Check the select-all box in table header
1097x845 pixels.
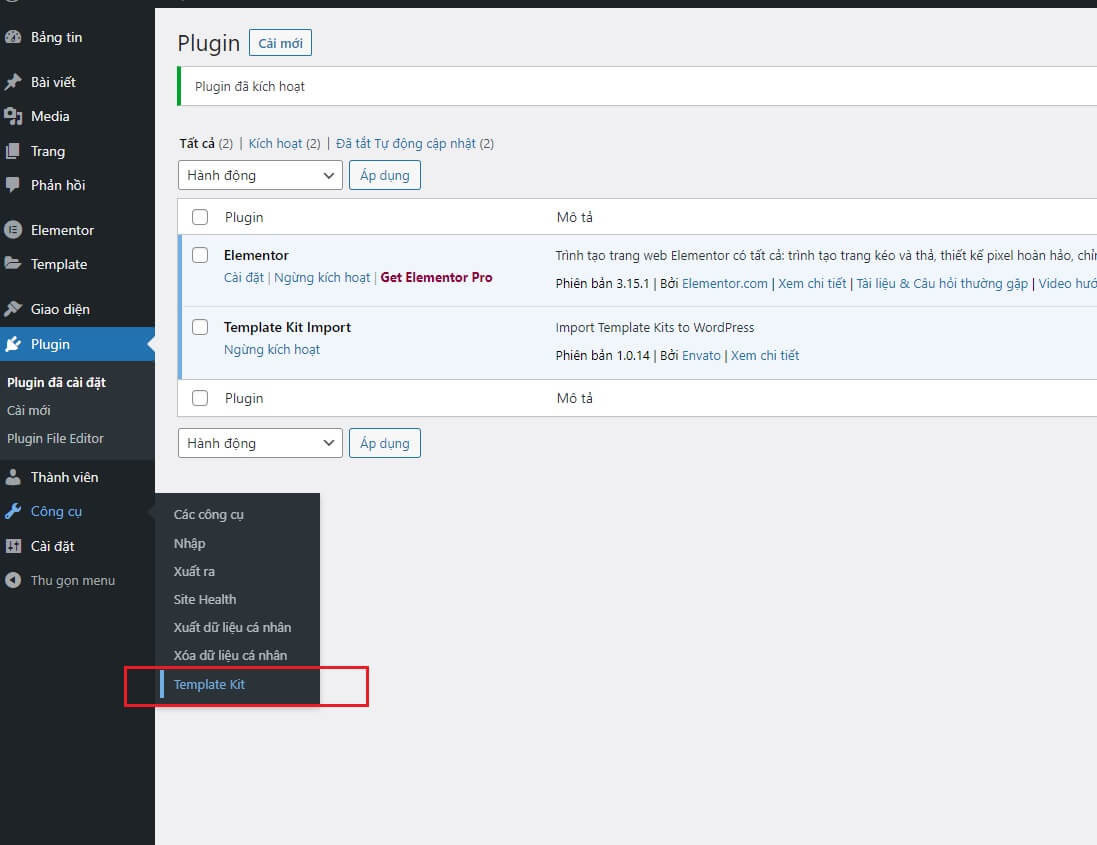tap(200, 217)
